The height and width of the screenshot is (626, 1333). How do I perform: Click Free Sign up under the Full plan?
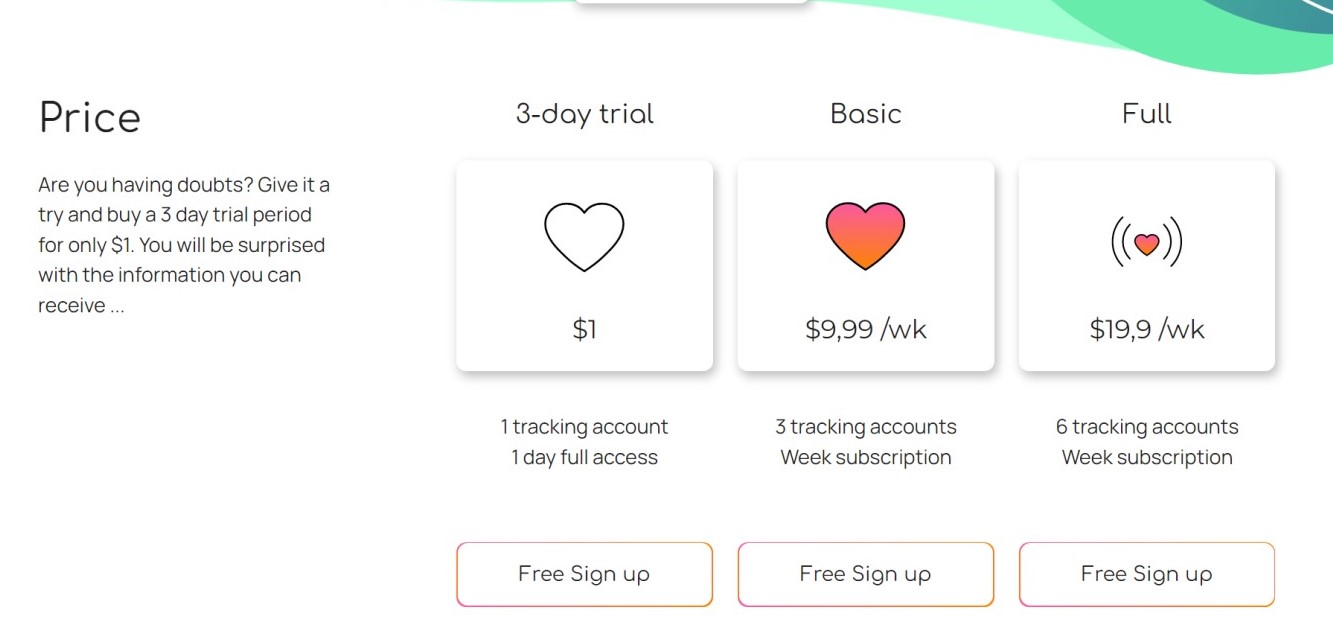pyautogui.click(x=1147, y=574)
